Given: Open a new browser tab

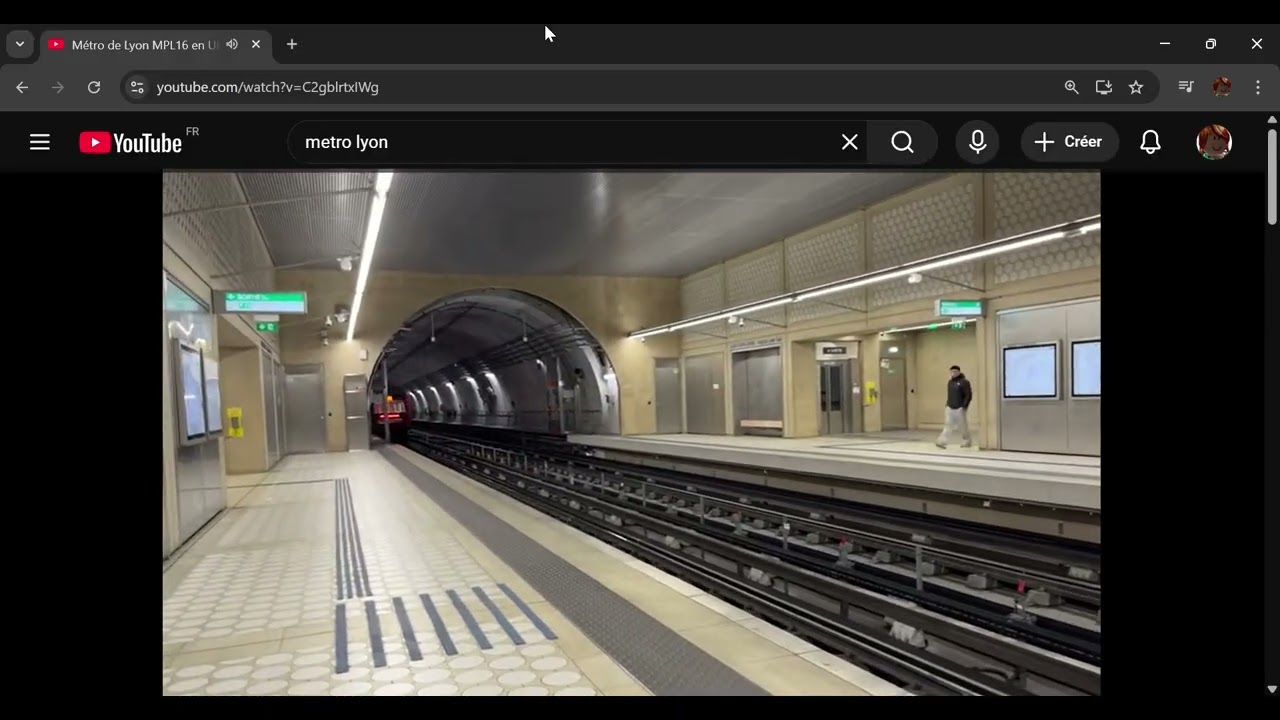Looking at the screenshot, I should pos(292,44).
